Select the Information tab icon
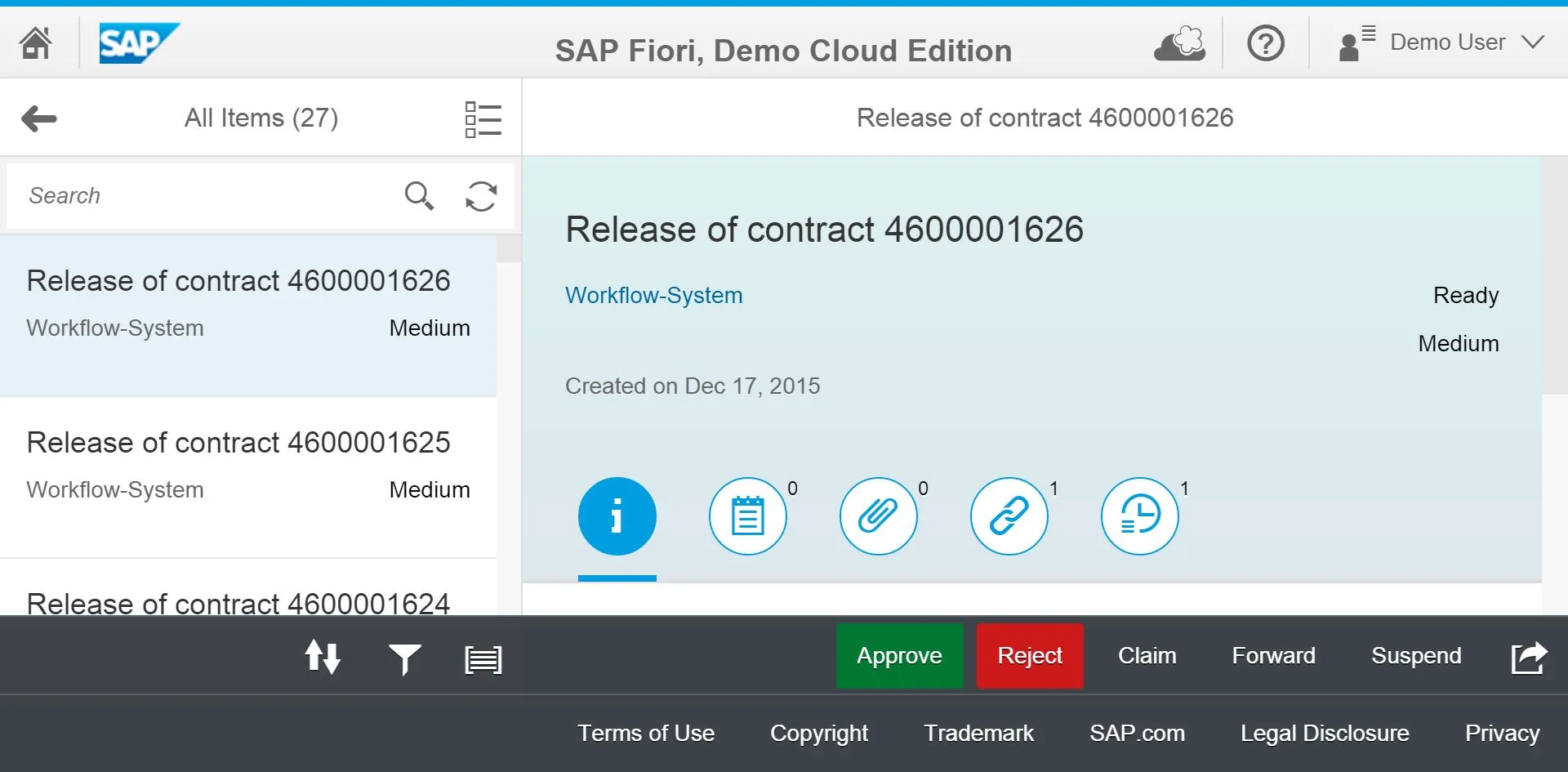 click(617, 515)
